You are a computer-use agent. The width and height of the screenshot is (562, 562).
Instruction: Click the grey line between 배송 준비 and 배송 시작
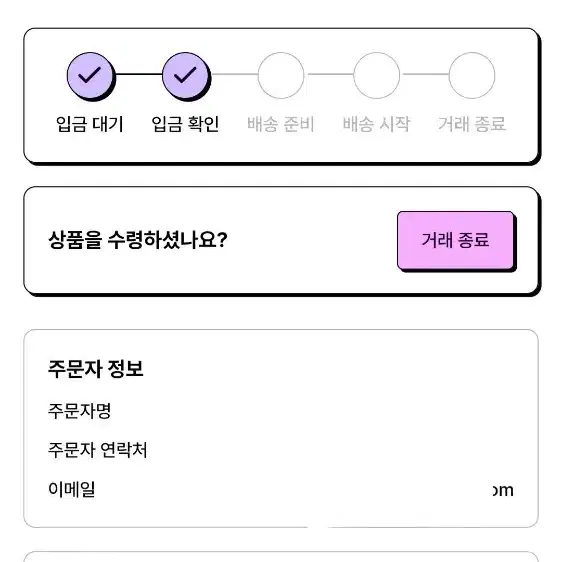(329, 74)
